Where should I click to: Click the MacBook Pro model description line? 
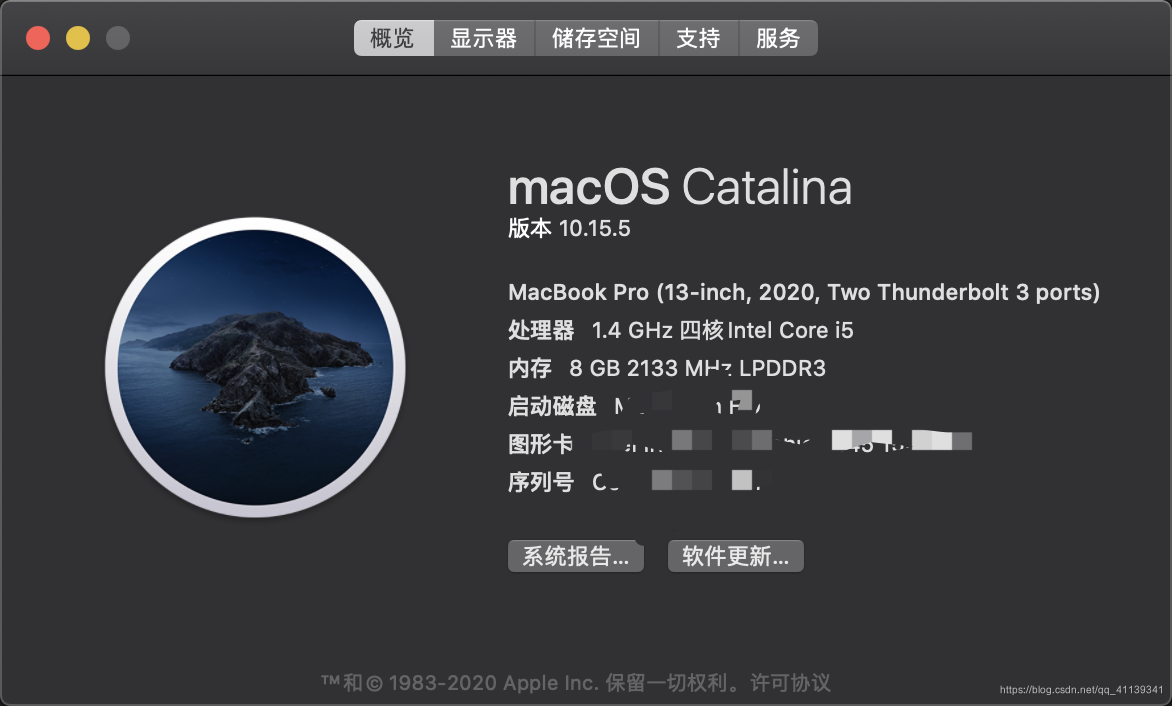coord(804,292)
